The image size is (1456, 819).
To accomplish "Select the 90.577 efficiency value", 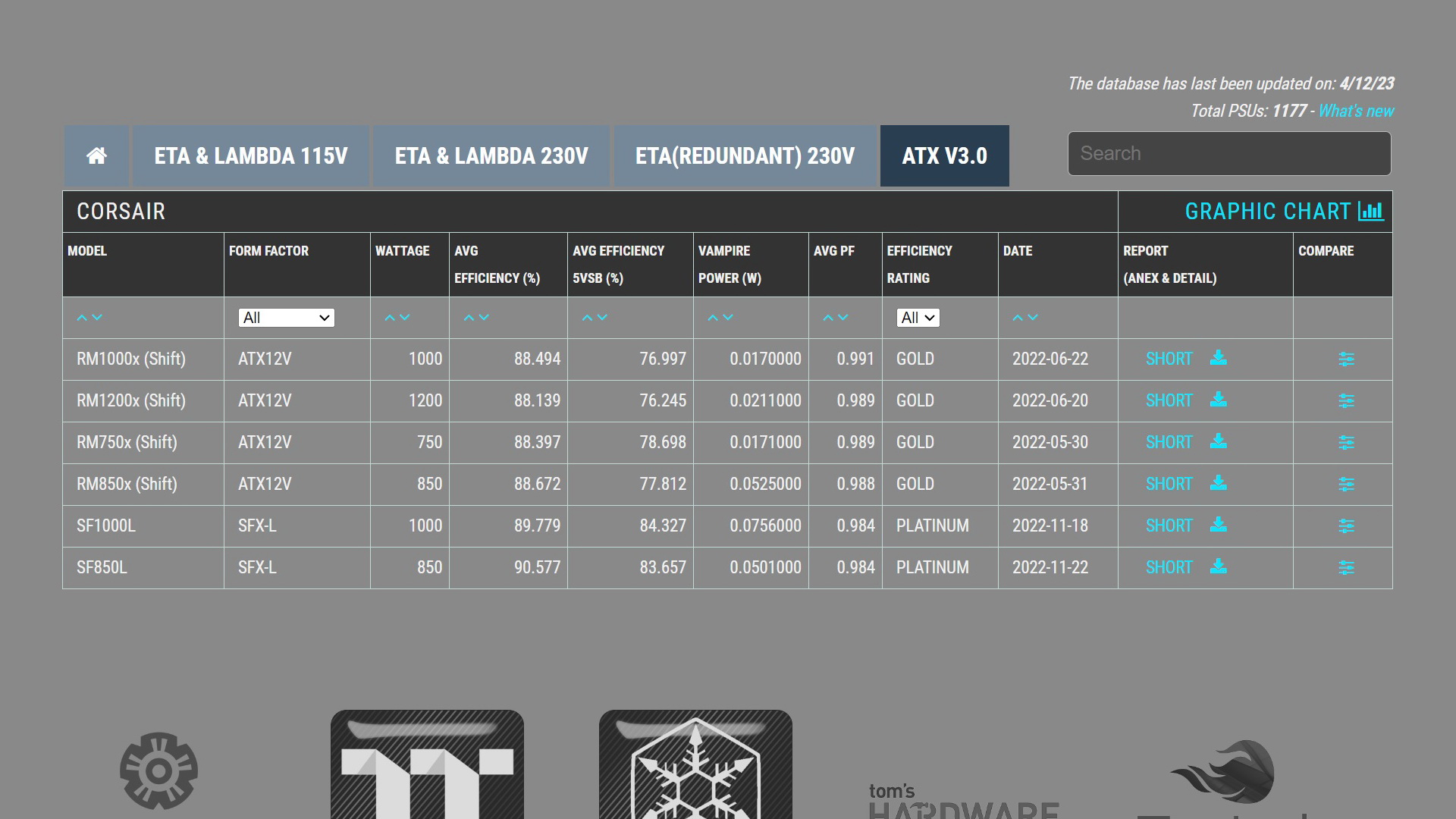I will [537, 567].
